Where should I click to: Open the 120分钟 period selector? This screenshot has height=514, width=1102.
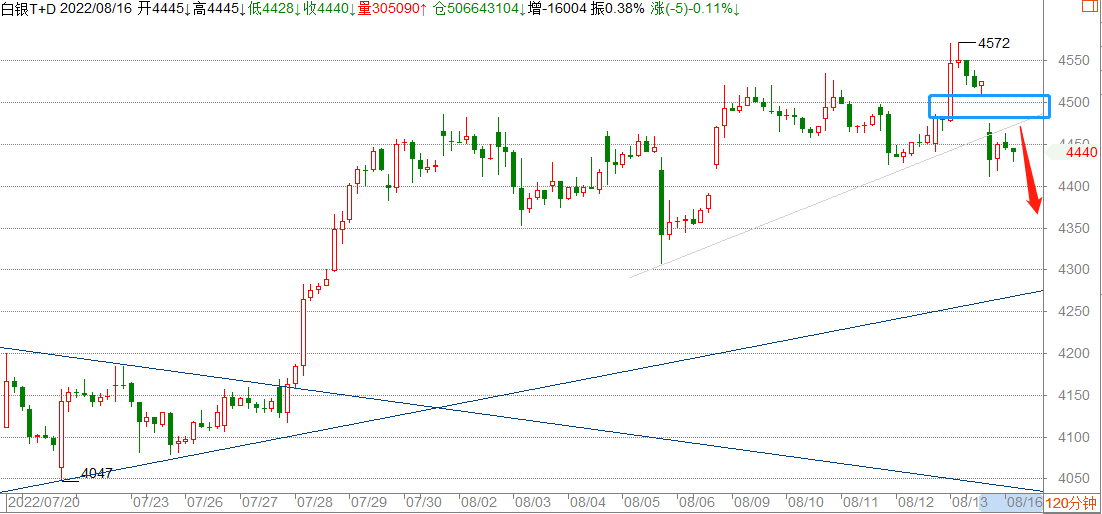pyautogui.click(x=1071, y=503)
